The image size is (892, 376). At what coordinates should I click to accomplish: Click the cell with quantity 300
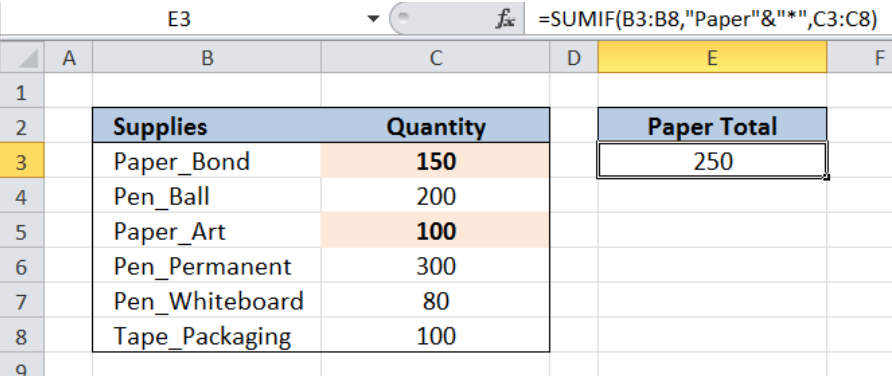point(436,266)
